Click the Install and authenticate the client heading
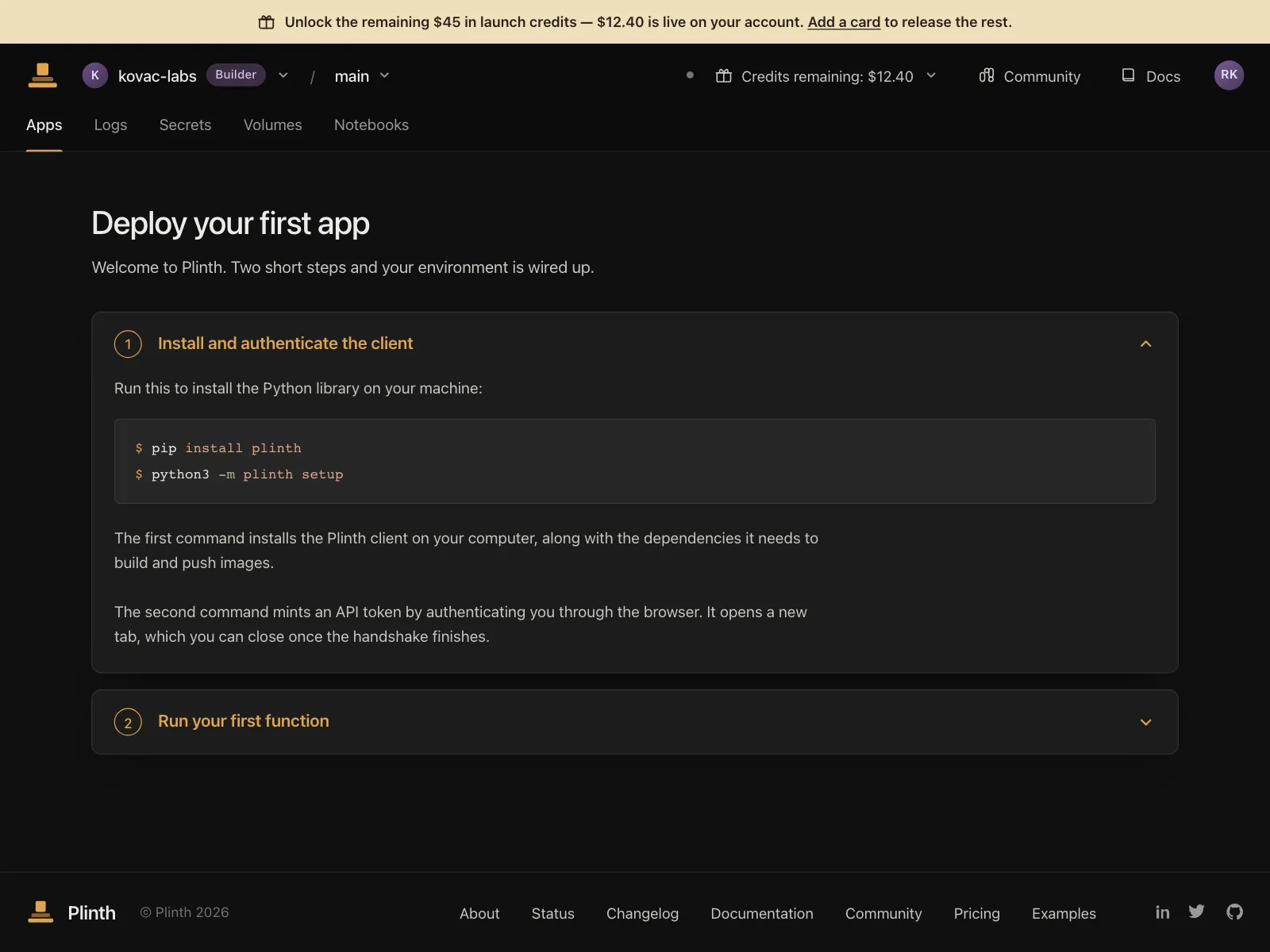The width and height of the screenshot is (1270, 952). tap(285, 344)
